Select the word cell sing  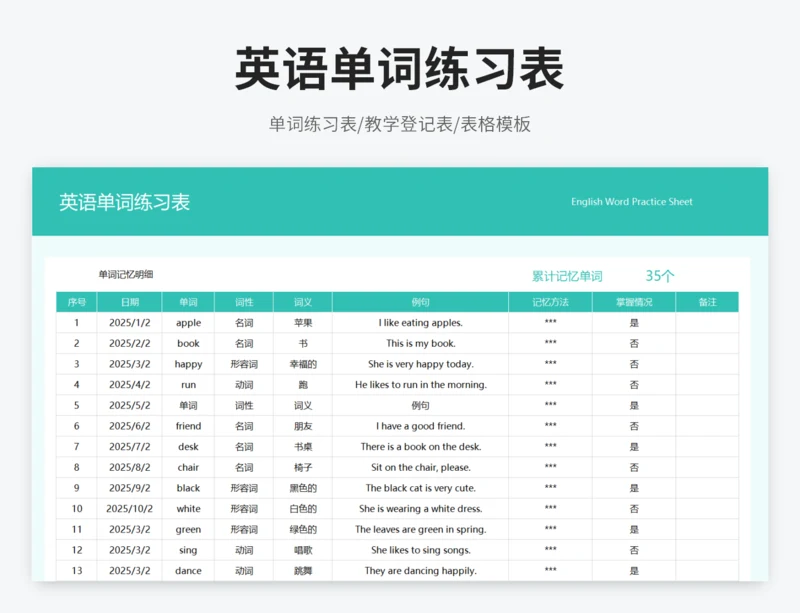click(x=188, y=550)
